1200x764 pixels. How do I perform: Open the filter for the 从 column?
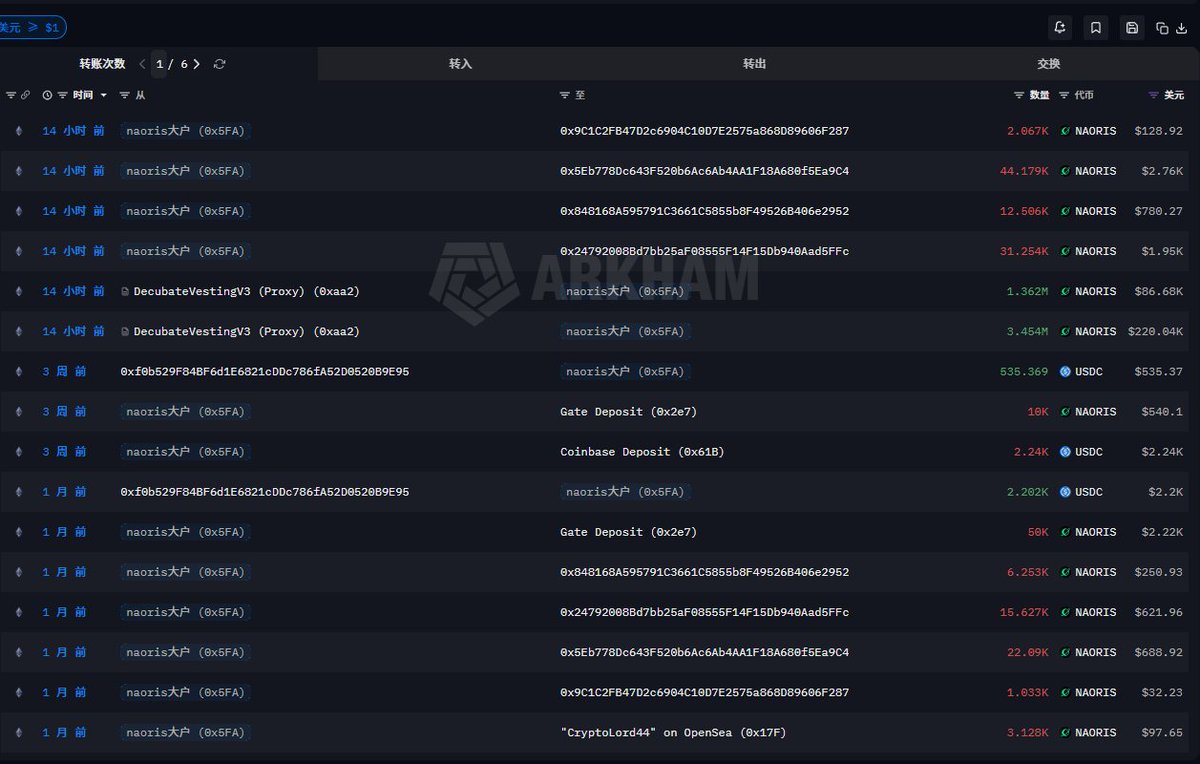124,95
